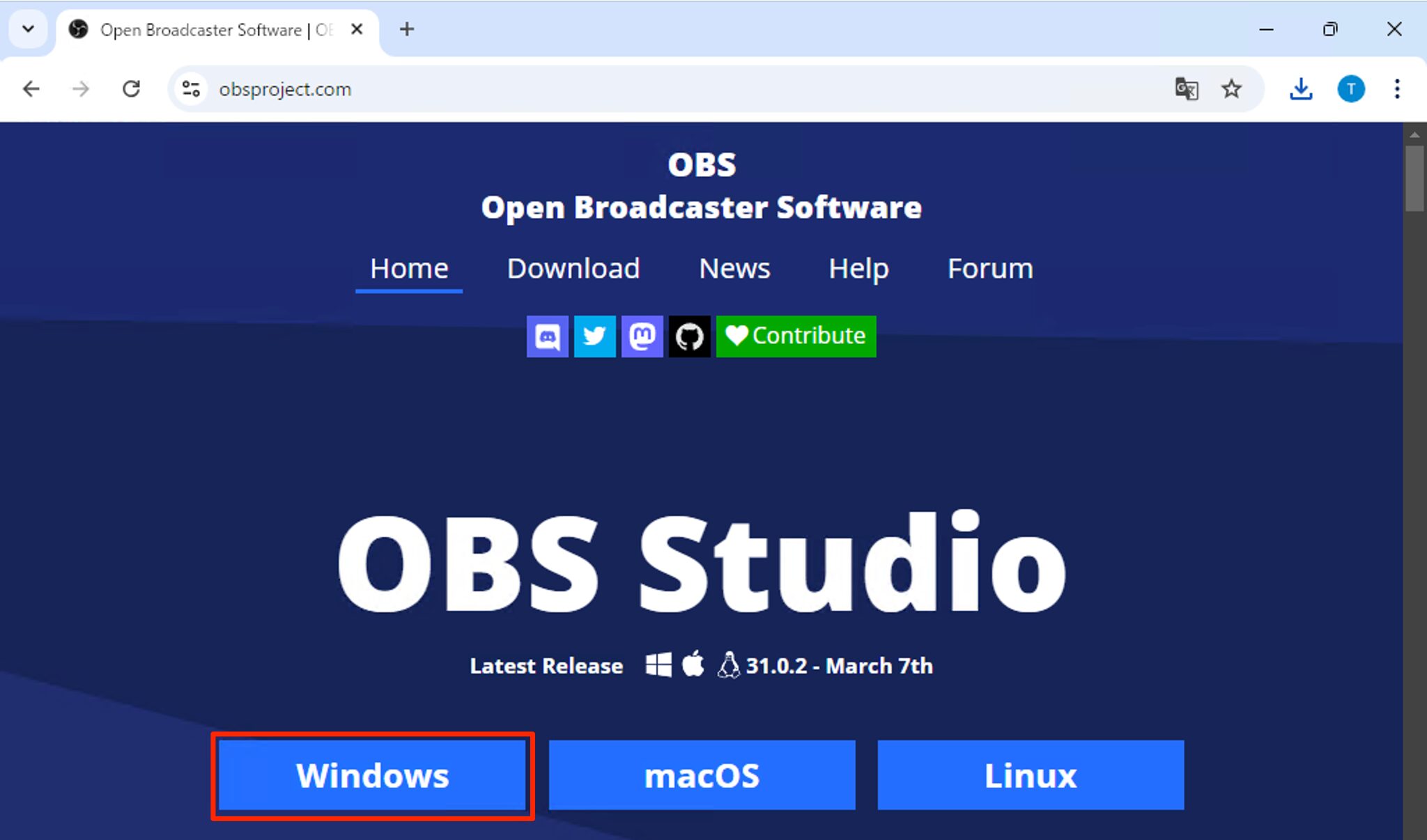Open the tab search chevron
1427x840 pixels.
[x=28, y=29]
